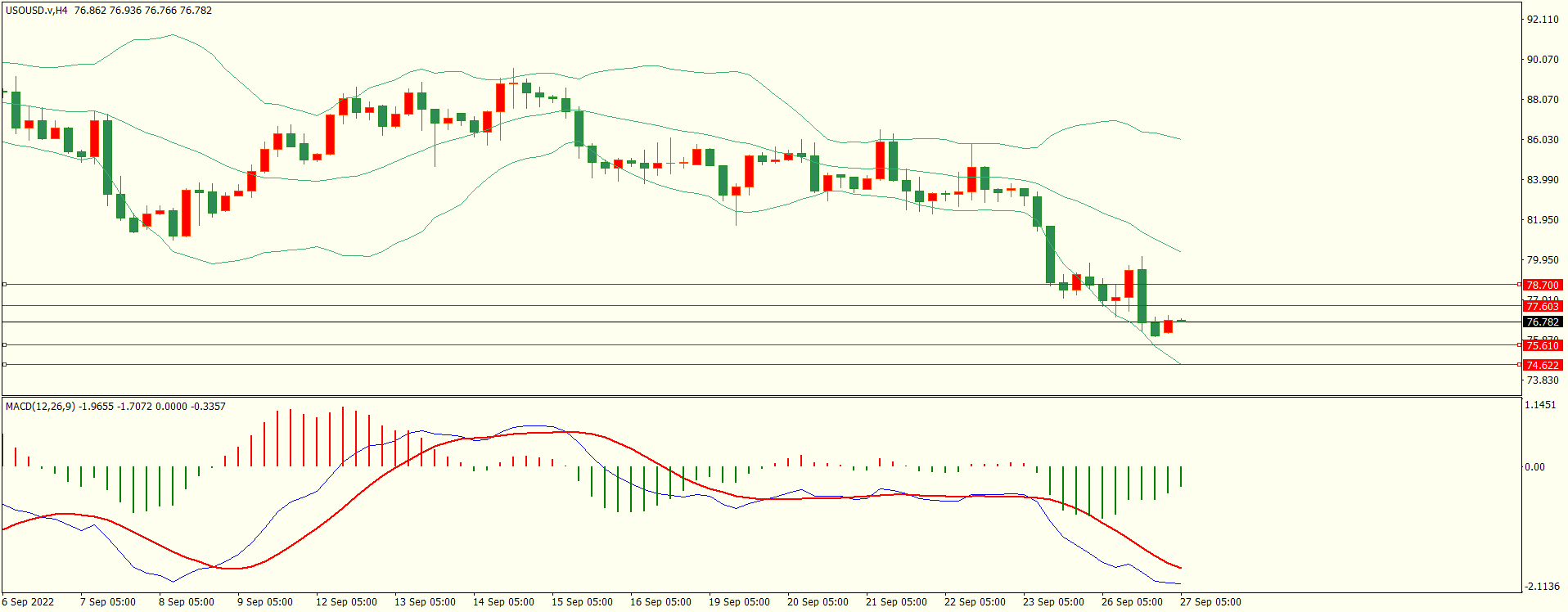1568x612 pixels.
Task: Select the left handle of the 78.700 line
Action: (x=5, y=285)
